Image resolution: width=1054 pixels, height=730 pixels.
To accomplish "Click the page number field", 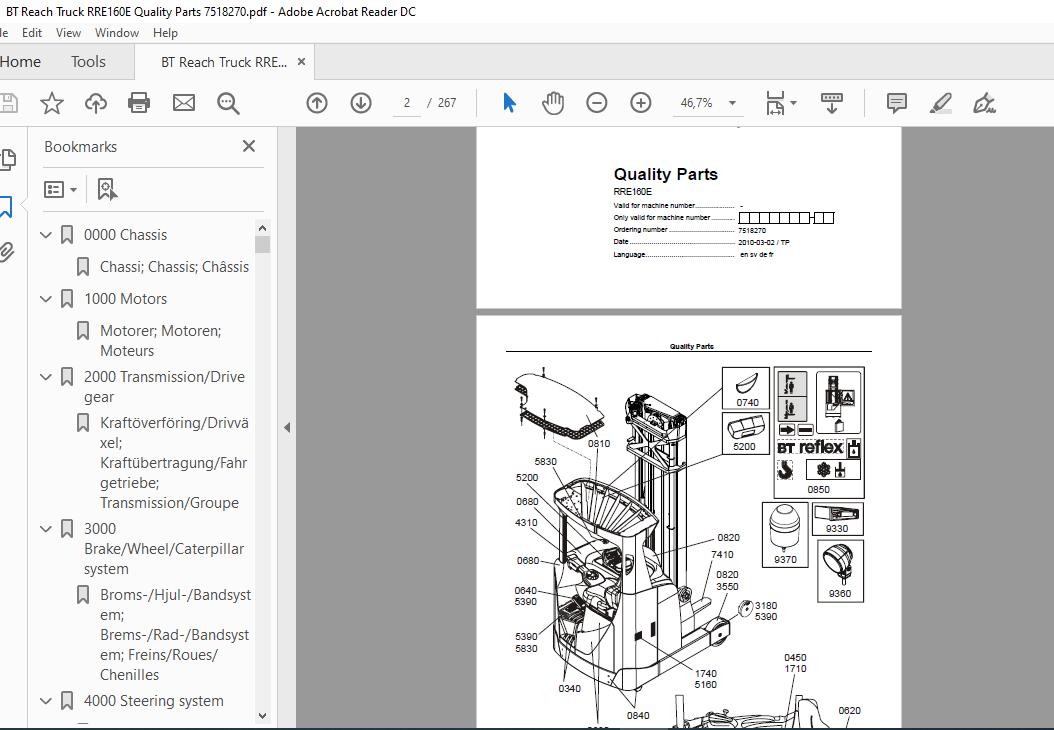I will coord(407,103).
